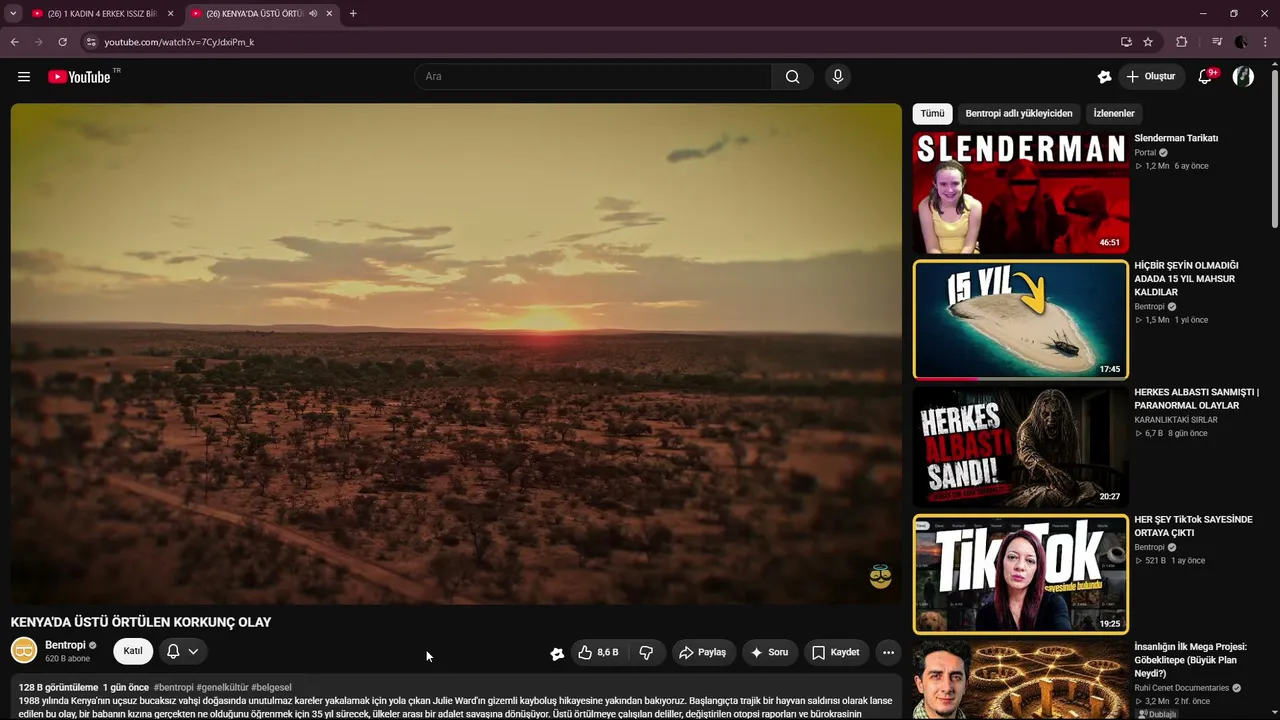Open the YouTube guide hamburger menu
The height and width of the screenshot is (720, 1280).
[24, 77]
